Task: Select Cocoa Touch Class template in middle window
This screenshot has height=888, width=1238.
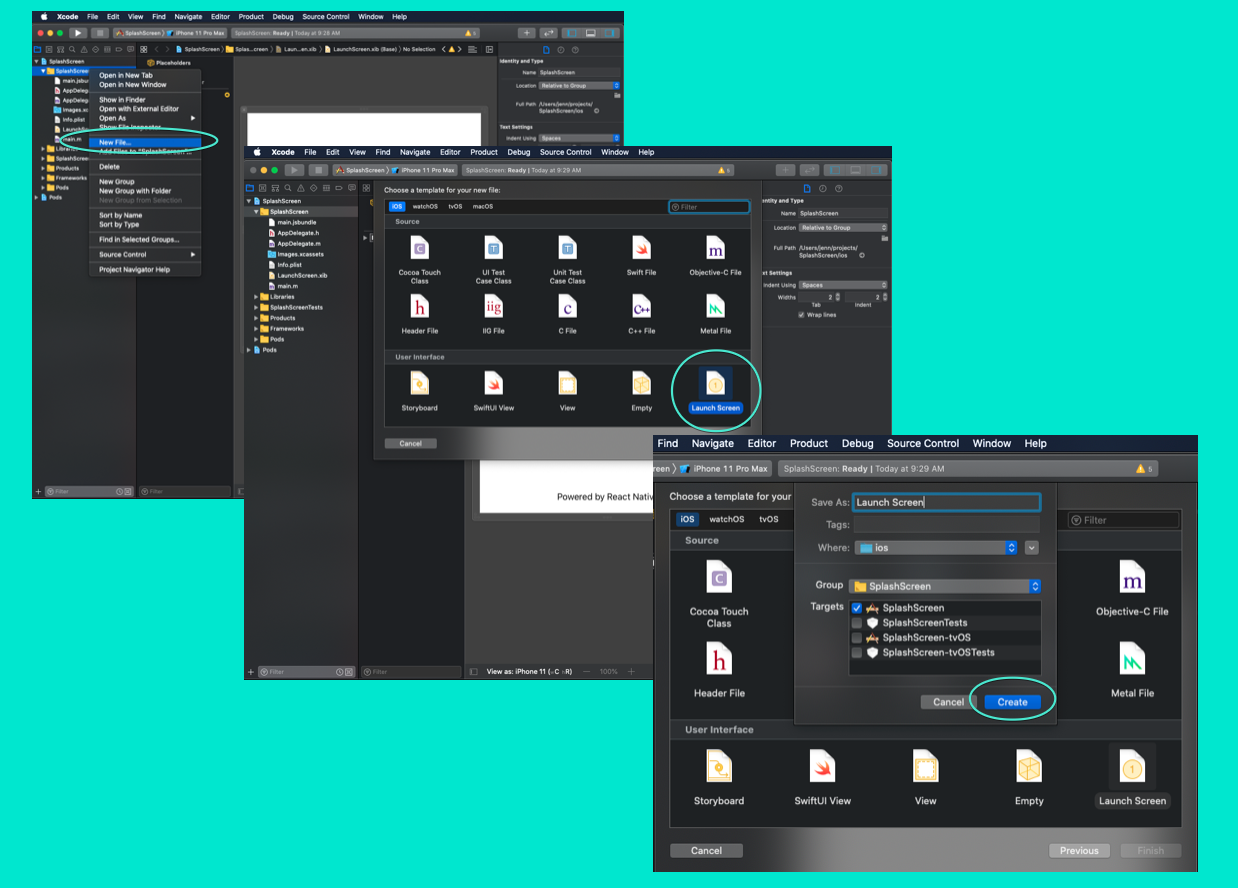Action: point(419,260)
